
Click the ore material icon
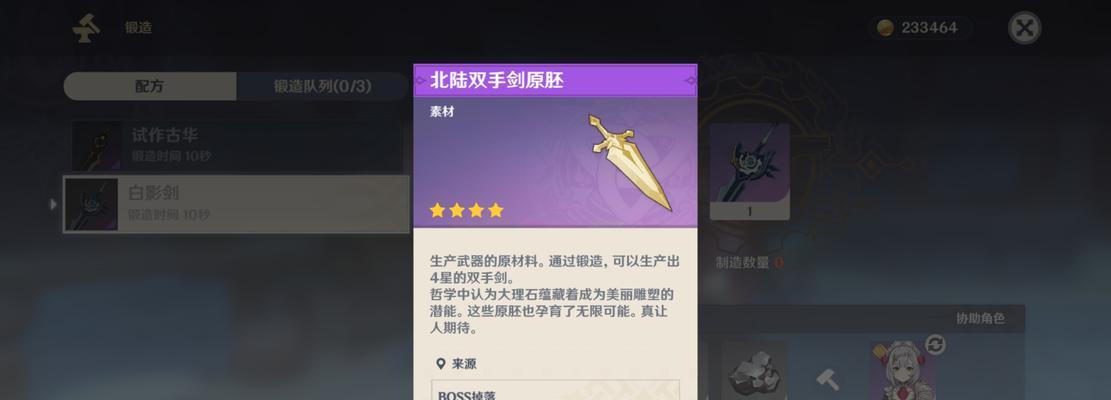click(x=754, y=370)
